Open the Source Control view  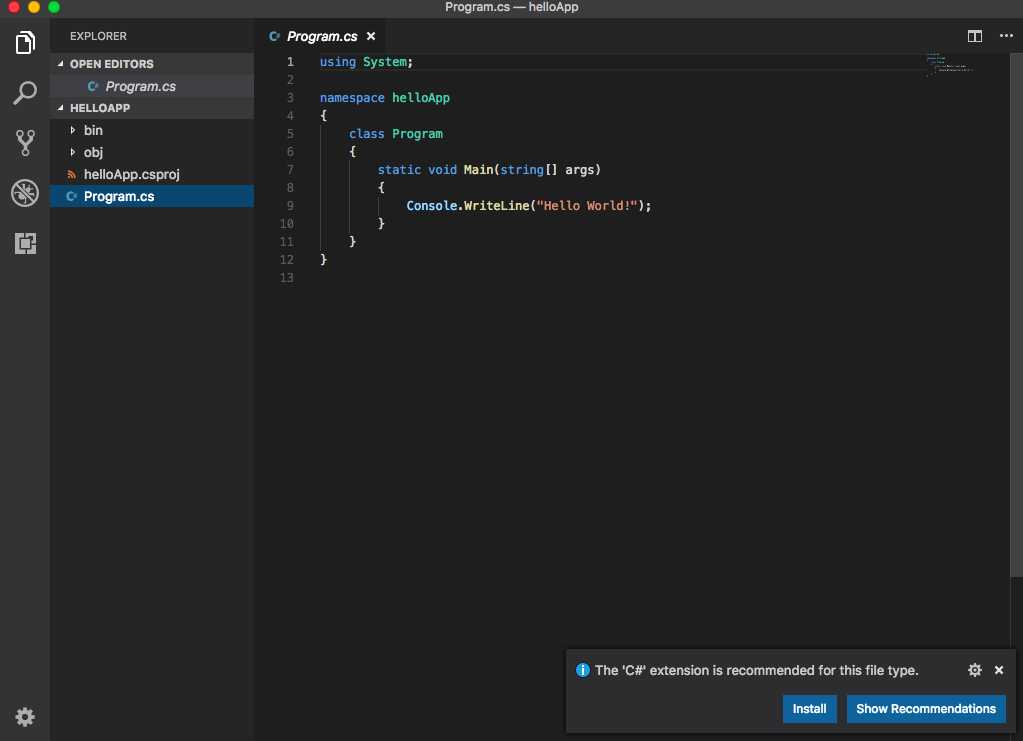click(25, 143)
